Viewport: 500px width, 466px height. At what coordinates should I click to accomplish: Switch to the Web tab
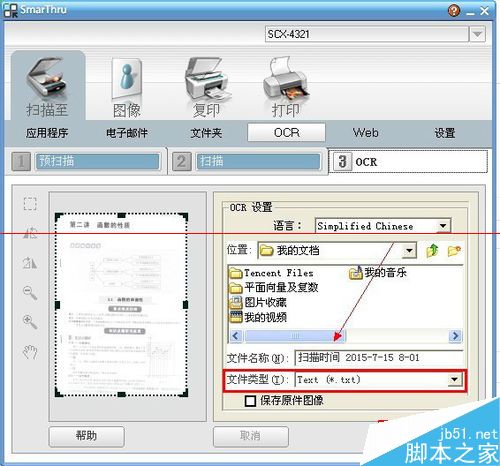pyautogui.click(x=366, y=133)
